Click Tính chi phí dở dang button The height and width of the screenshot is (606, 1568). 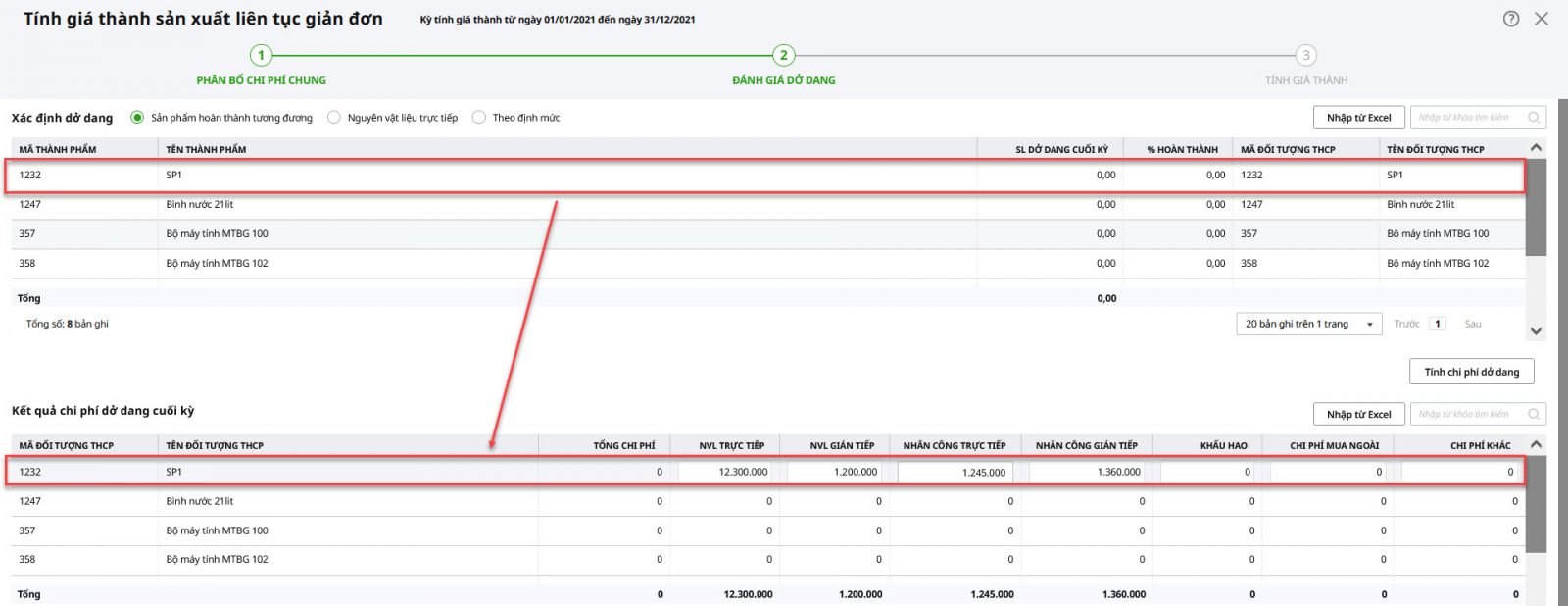point(1471,372)
